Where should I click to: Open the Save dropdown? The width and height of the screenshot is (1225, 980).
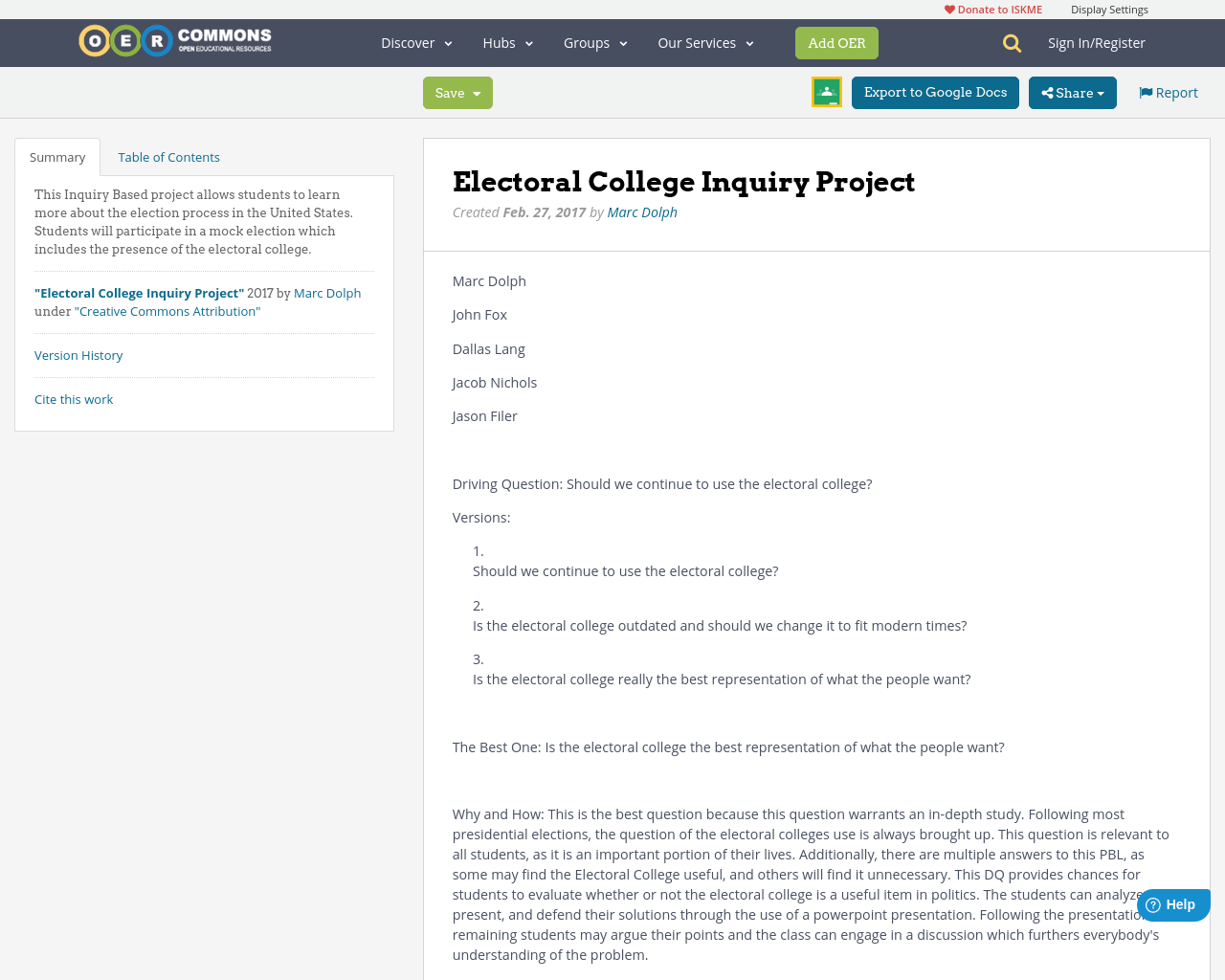click(457, 92)
